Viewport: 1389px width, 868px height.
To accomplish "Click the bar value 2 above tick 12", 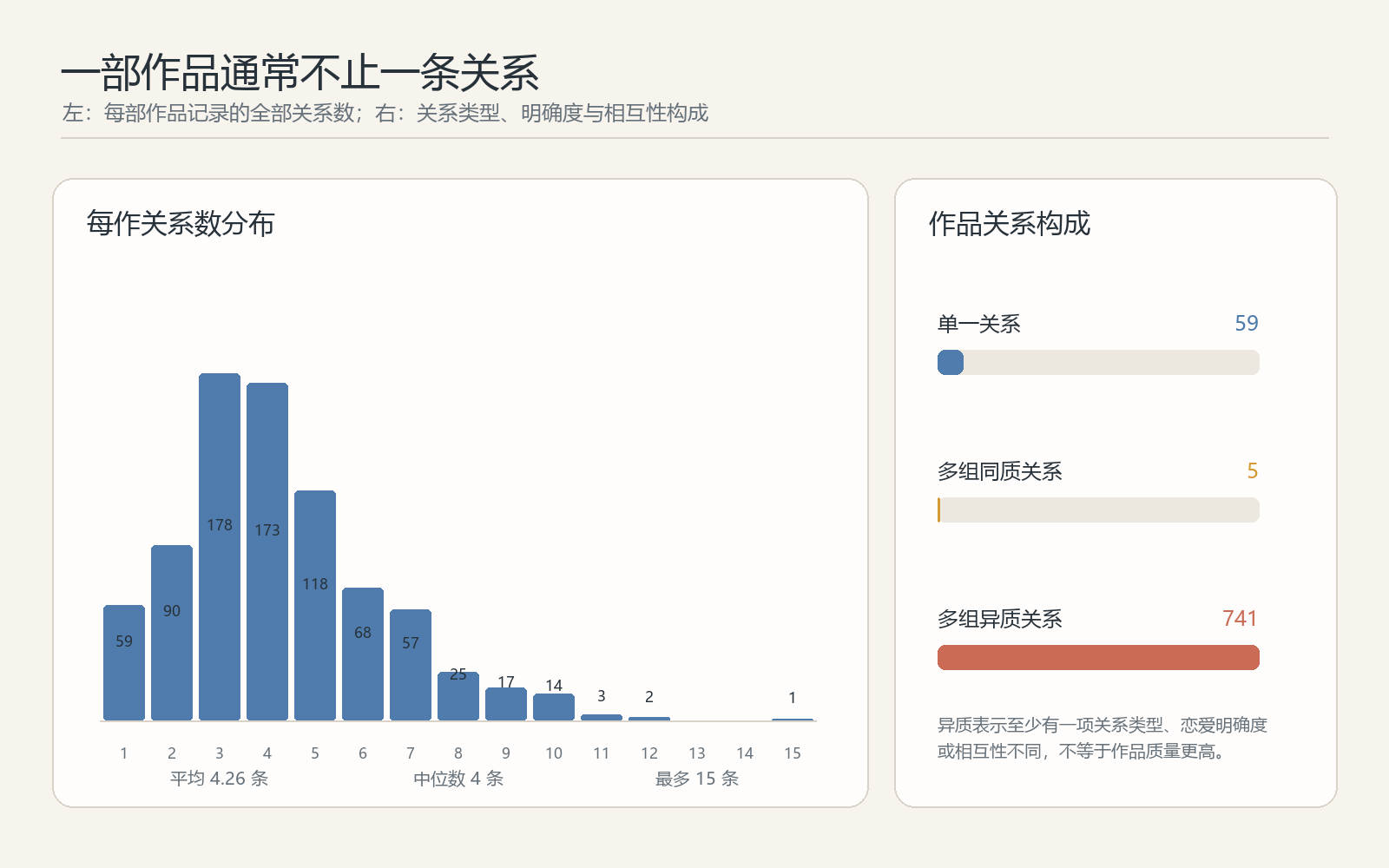I will point(649,697).
